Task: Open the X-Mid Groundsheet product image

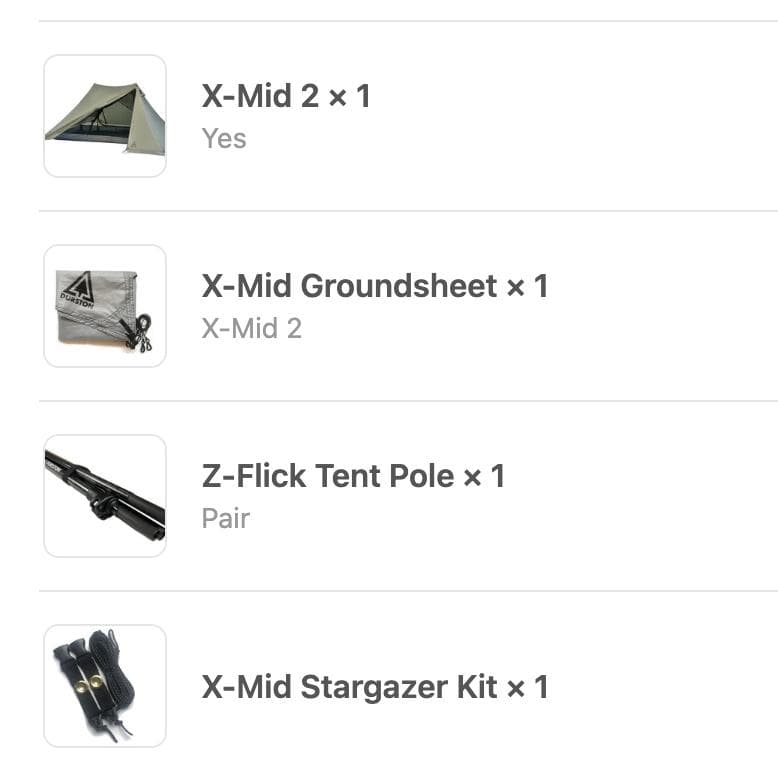Action: pos(105,306)
